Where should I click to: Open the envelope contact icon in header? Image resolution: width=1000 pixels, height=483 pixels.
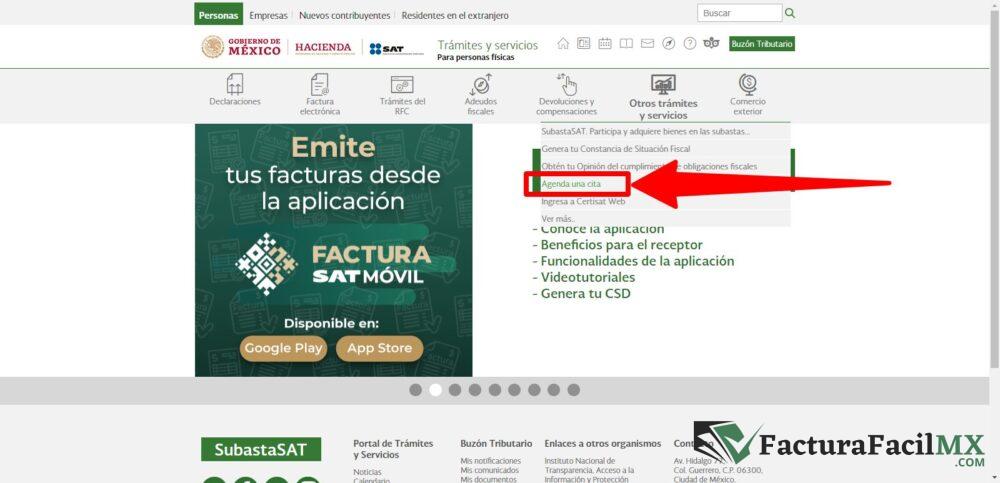pos(647,43)
